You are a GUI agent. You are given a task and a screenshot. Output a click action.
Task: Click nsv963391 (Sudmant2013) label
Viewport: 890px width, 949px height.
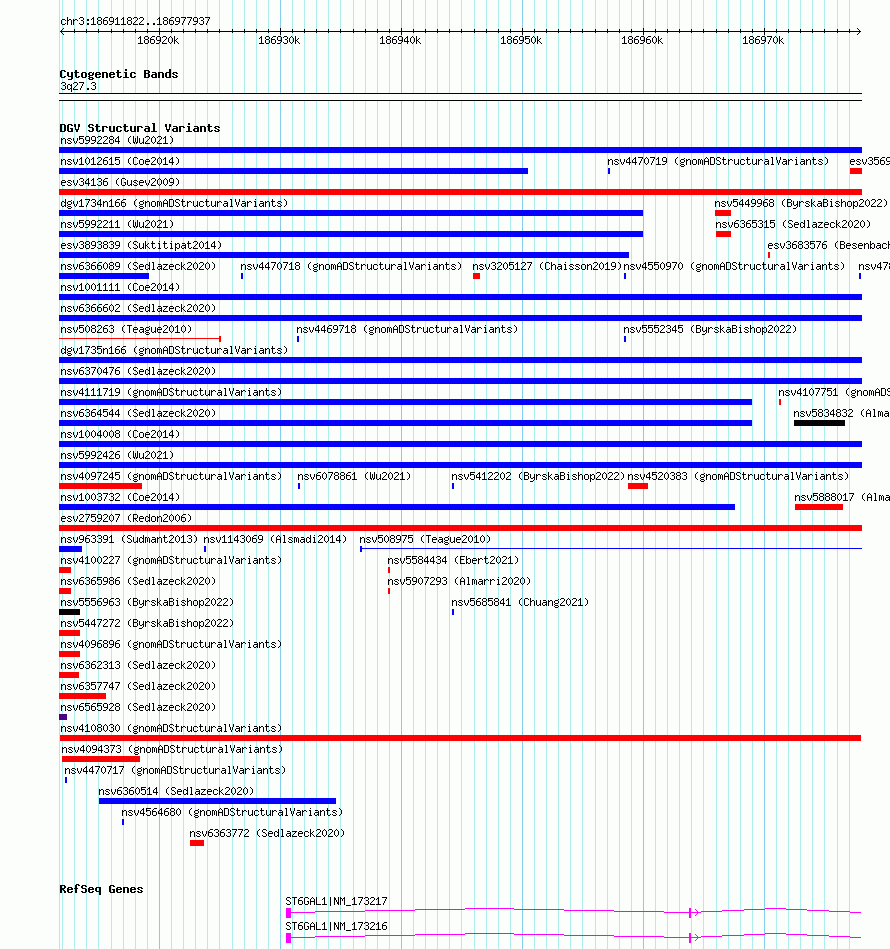[x=129, y=539]
